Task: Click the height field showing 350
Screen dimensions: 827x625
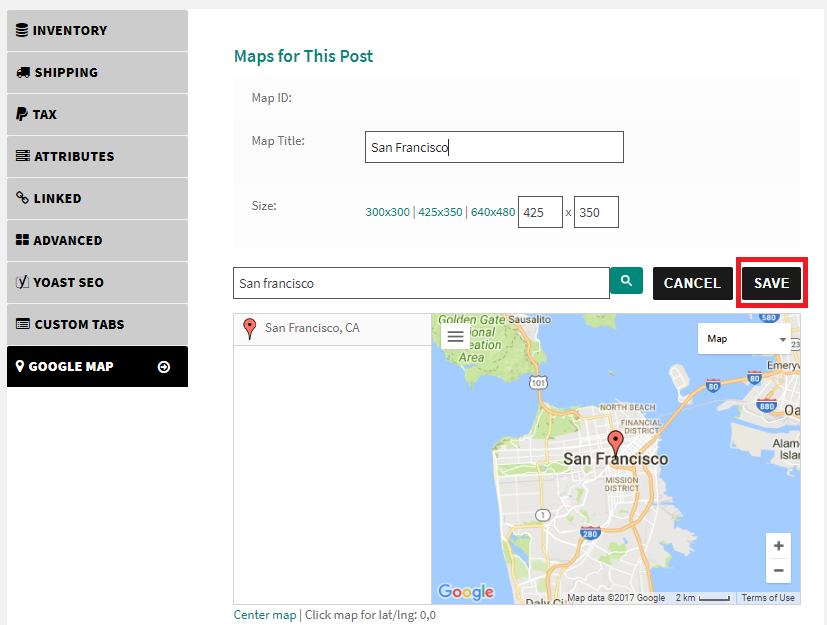Action: 596,212
